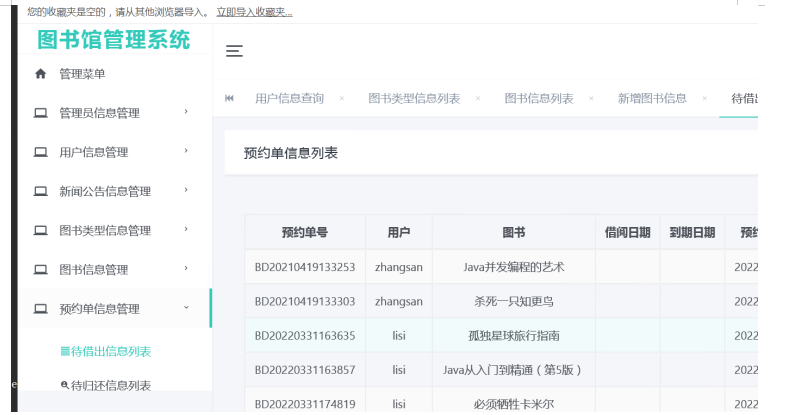Click the tab scroll-left rewind icon

click(229, 98)
